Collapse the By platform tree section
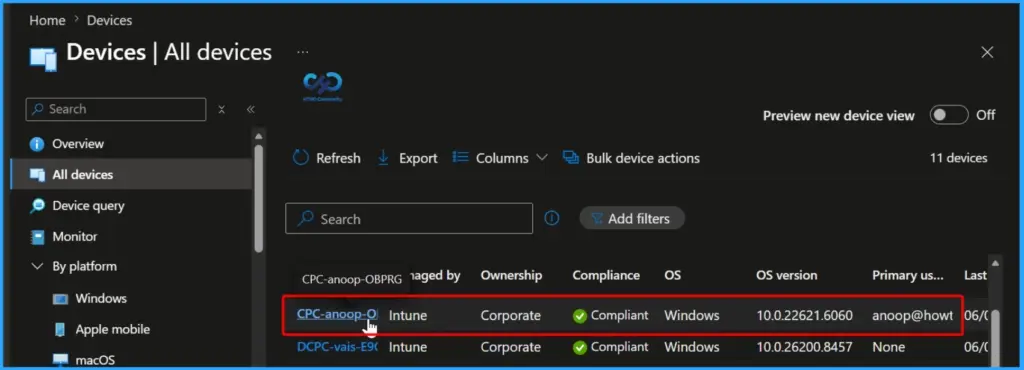 tap(36, 267)
